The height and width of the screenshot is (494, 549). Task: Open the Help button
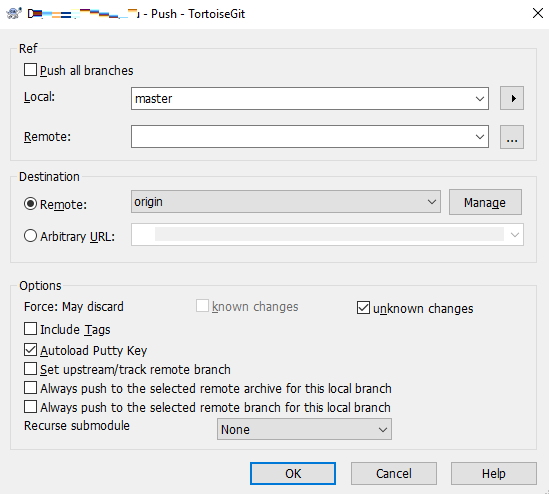point(494,473)
